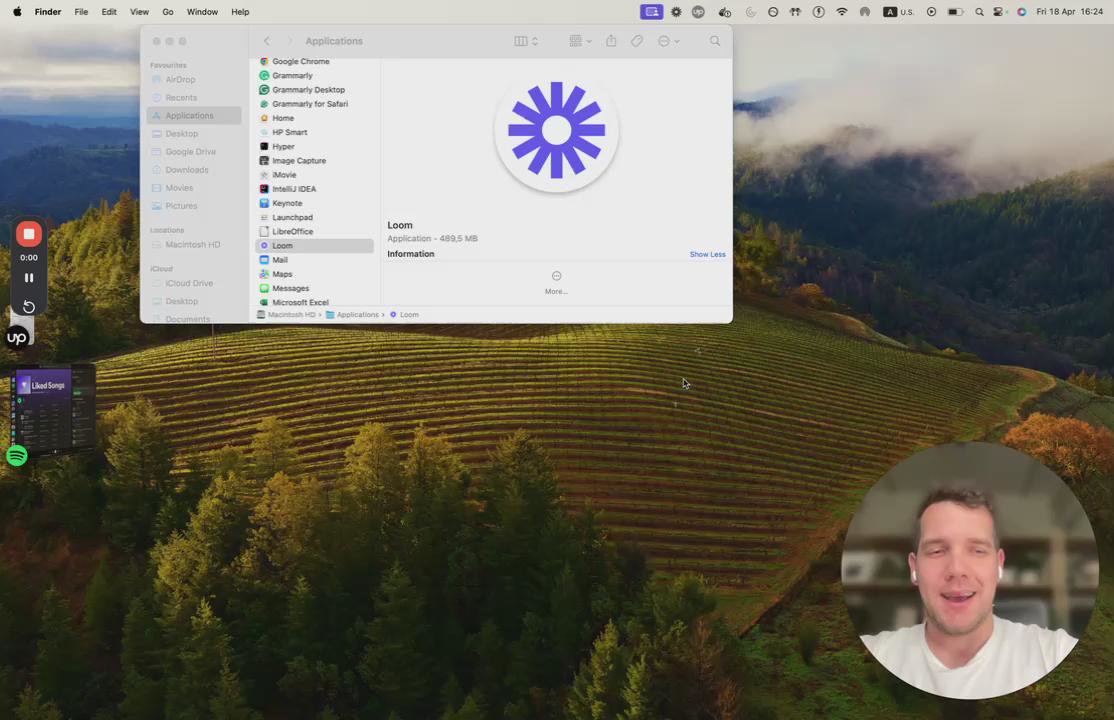1114x720 pixels.
Task: Select Google Chrome in the app list
Action: coord(314,62)
